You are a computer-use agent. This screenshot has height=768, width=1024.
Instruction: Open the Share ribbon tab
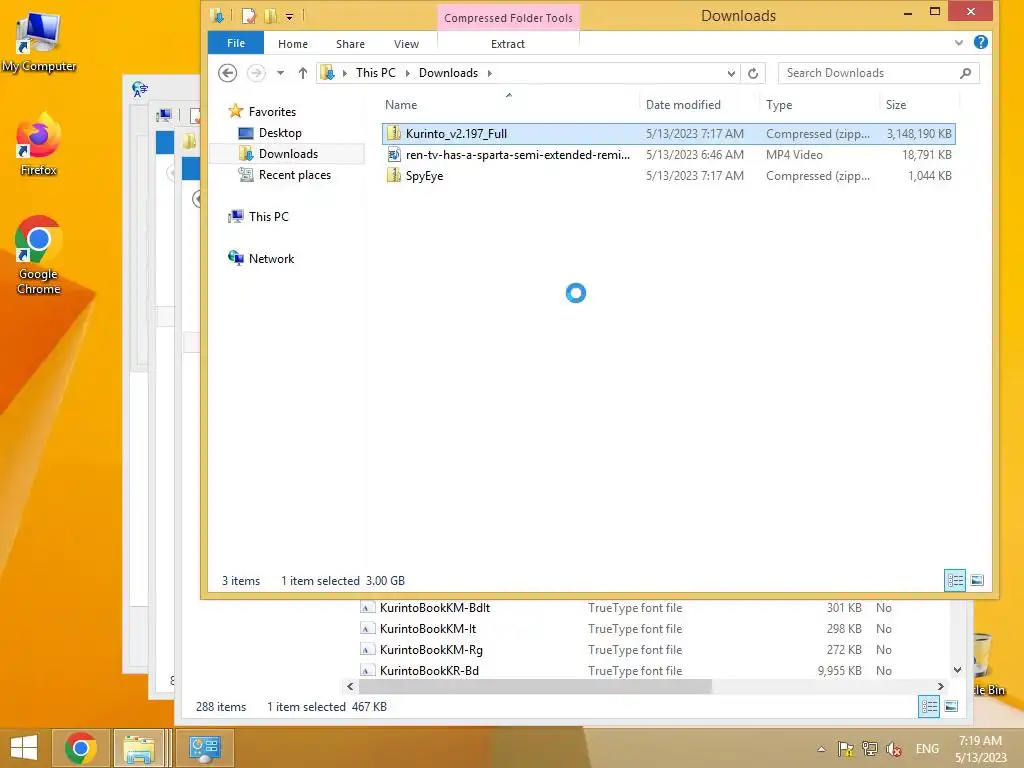pos(350,44)
